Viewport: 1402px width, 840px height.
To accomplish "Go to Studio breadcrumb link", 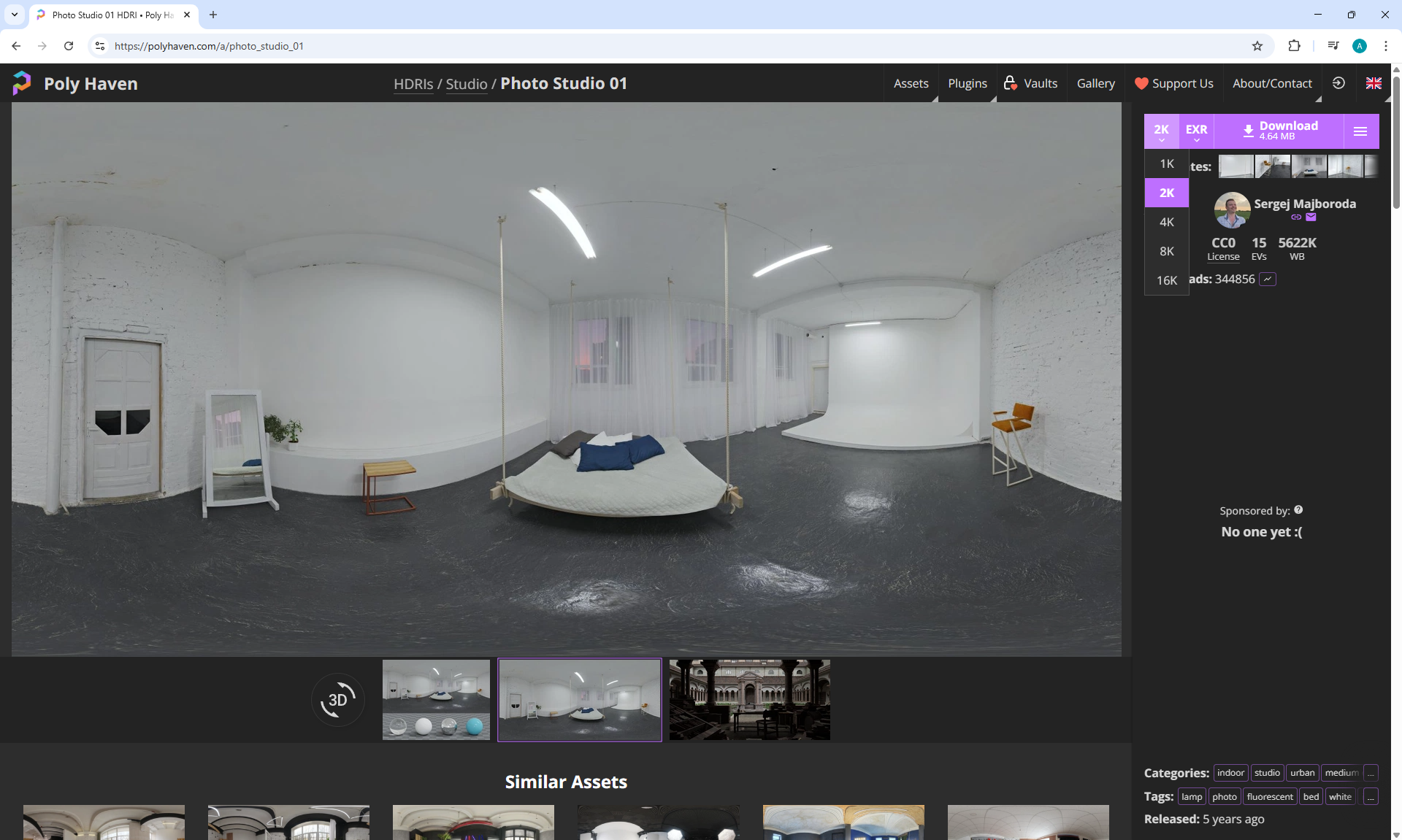I will (466, 84).
